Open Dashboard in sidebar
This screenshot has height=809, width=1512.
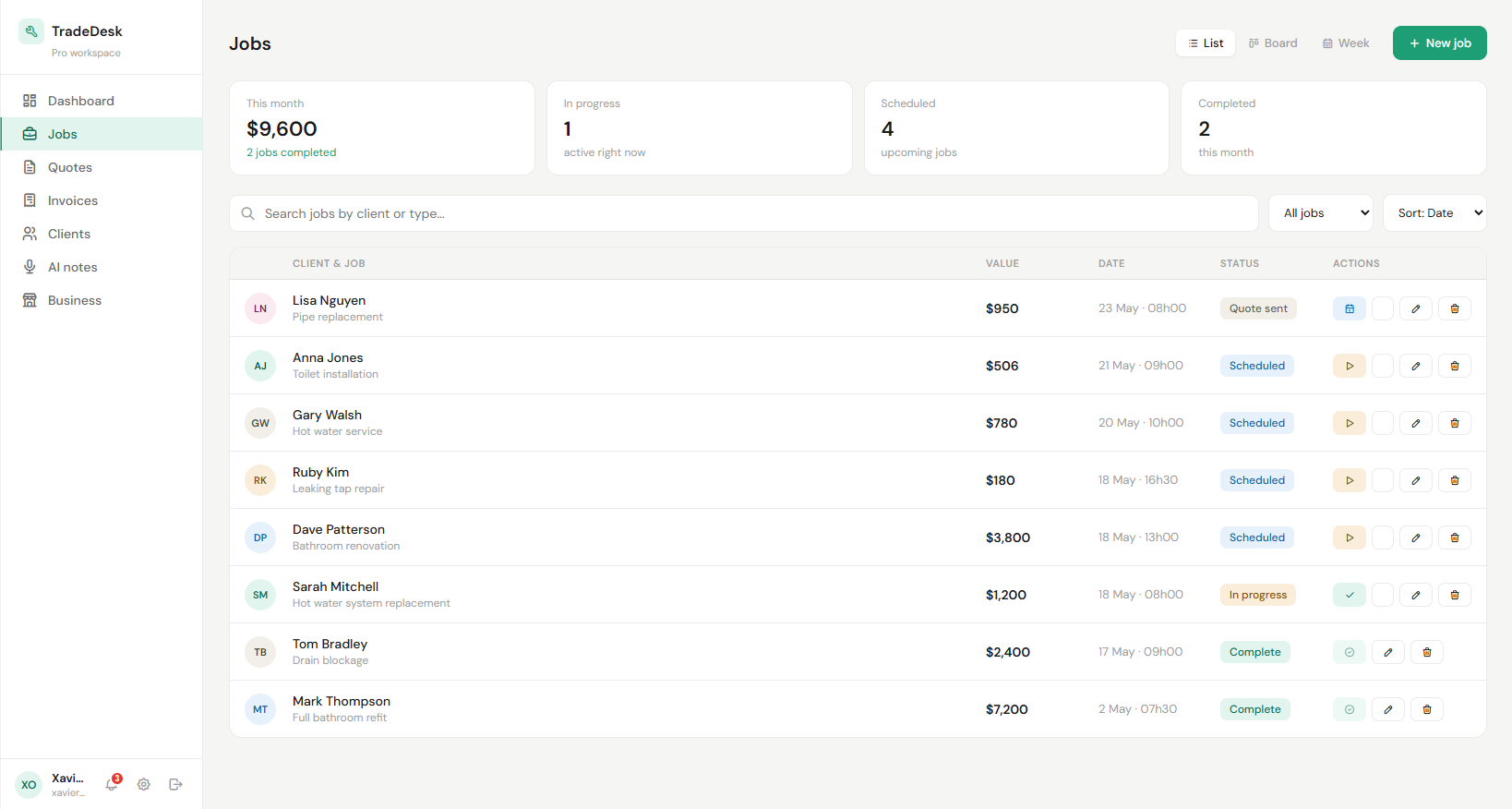pos(102,101)
